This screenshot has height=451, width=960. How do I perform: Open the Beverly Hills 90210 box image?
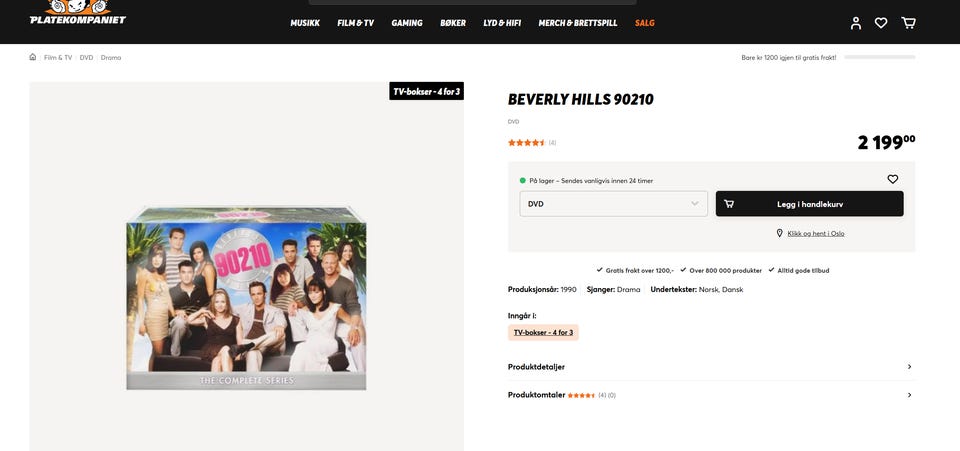click(x=246, y=298)
